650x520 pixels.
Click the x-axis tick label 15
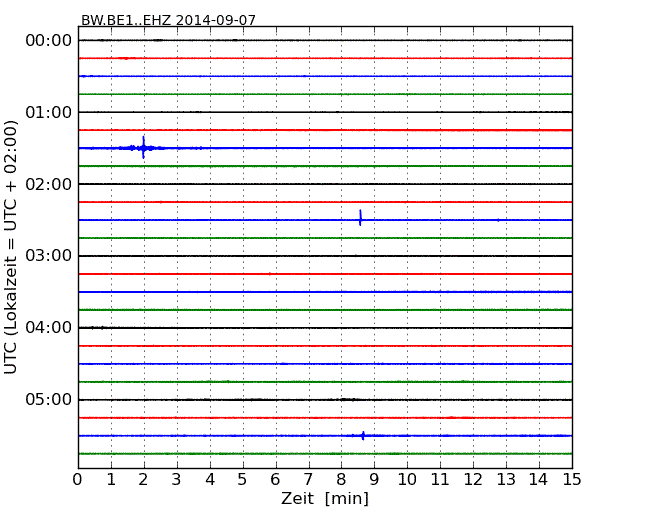tap(572, 480)
